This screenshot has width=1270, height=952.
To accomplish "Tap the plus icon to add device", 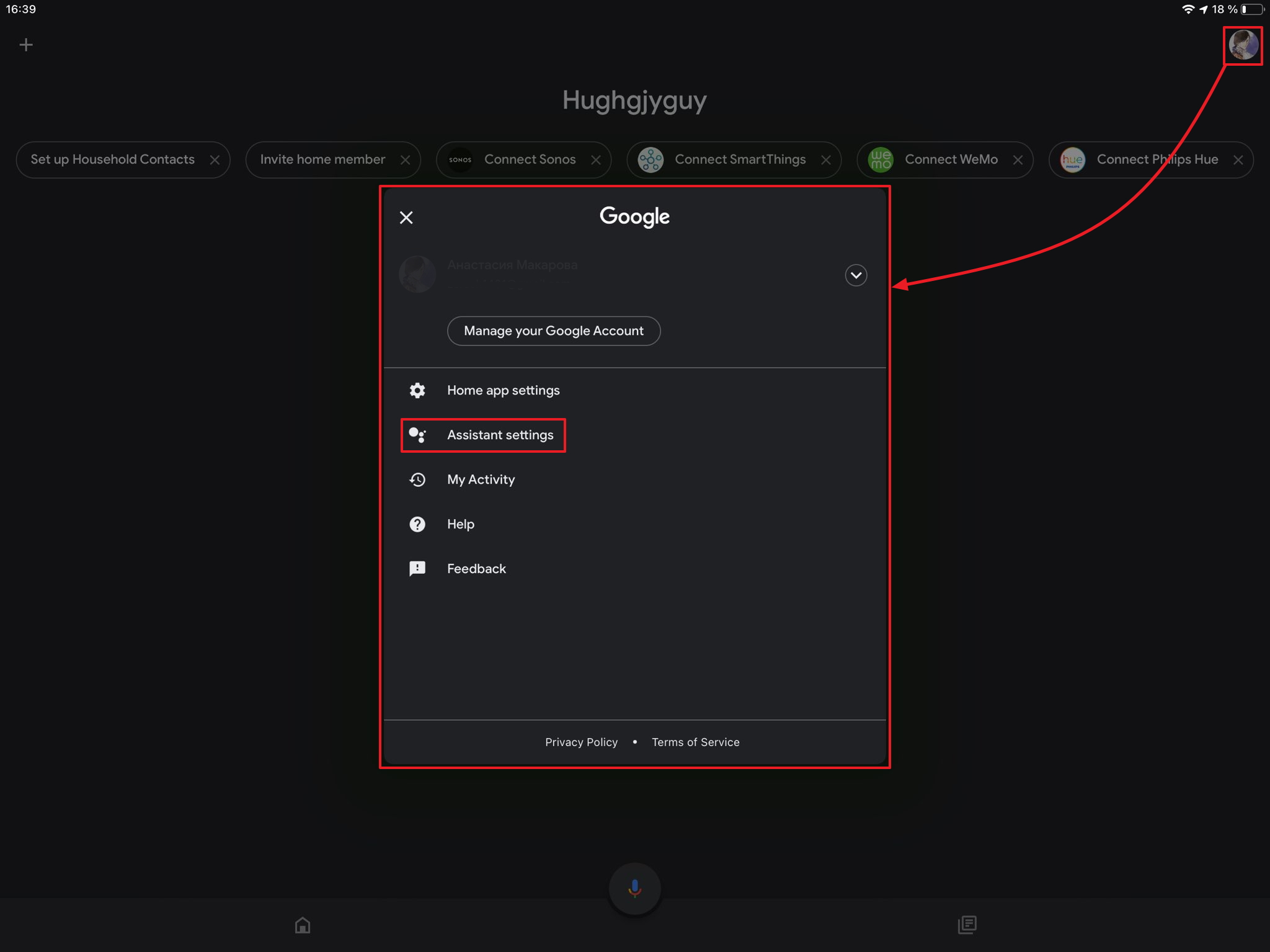I will pos(26,45).
